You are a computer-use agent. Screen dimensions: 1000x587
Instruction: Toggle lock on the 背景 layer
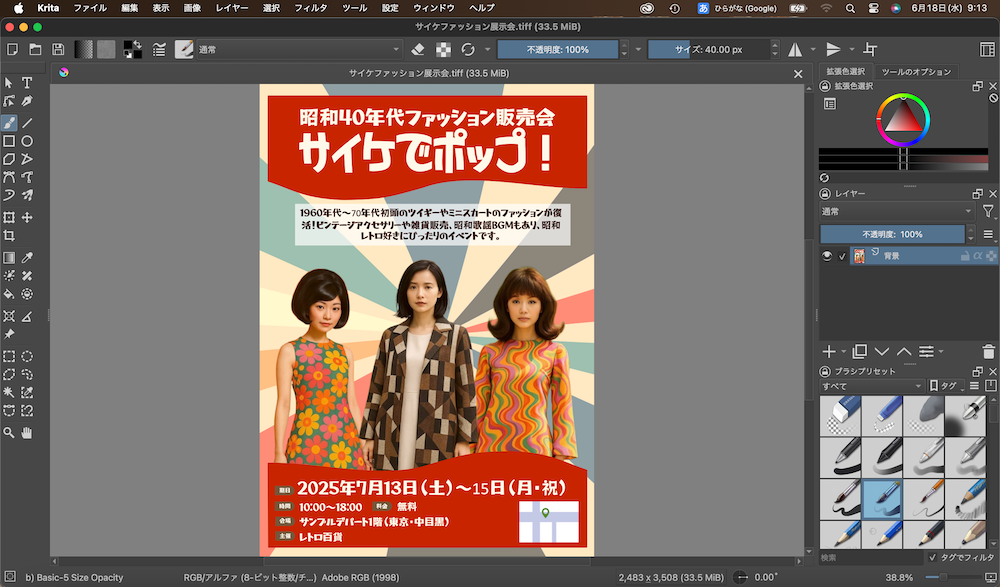965,256
